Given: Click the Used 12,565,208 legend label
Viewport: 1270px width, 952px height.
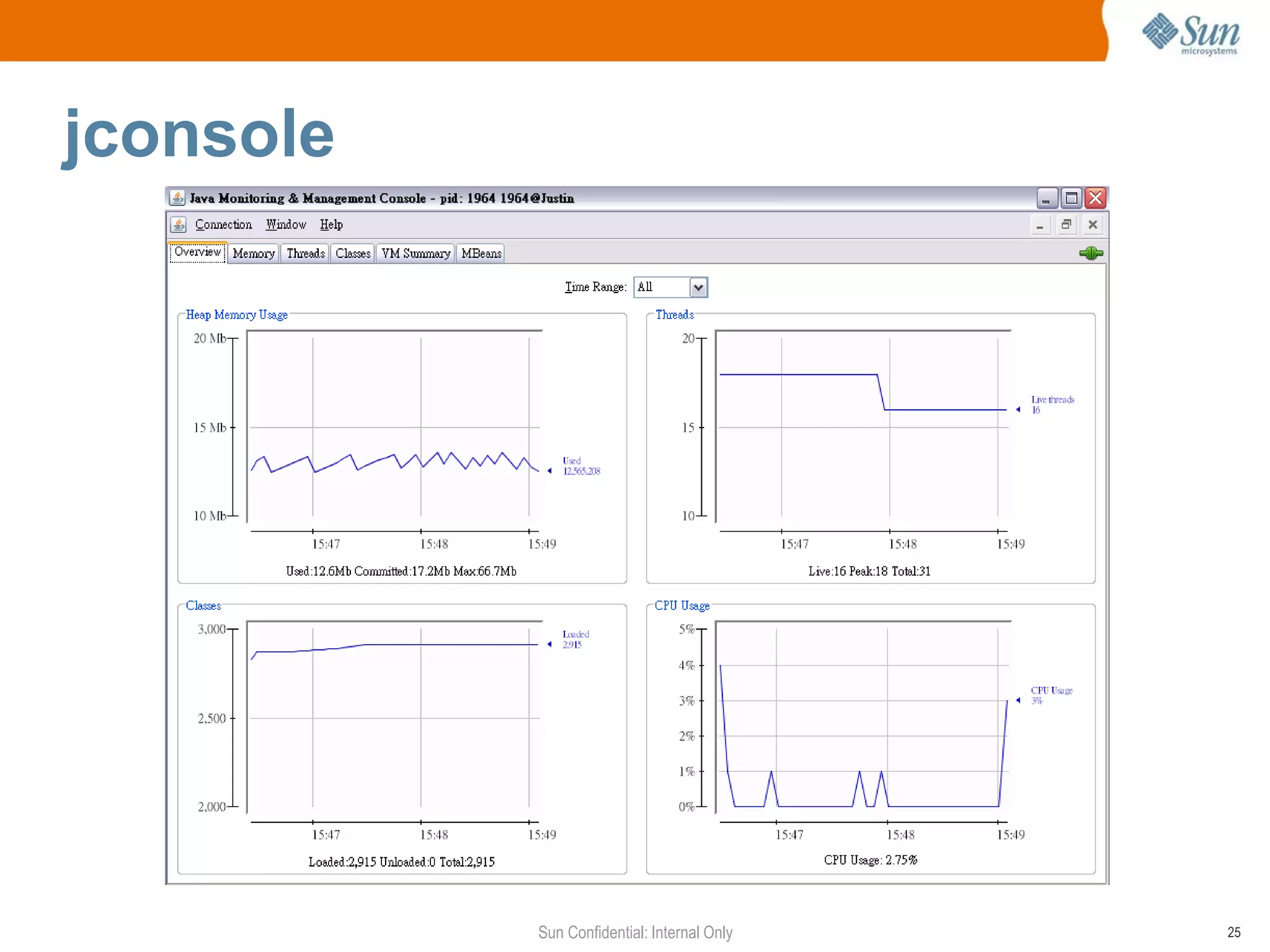Looking at the screenshot, I should click(581, 466).
